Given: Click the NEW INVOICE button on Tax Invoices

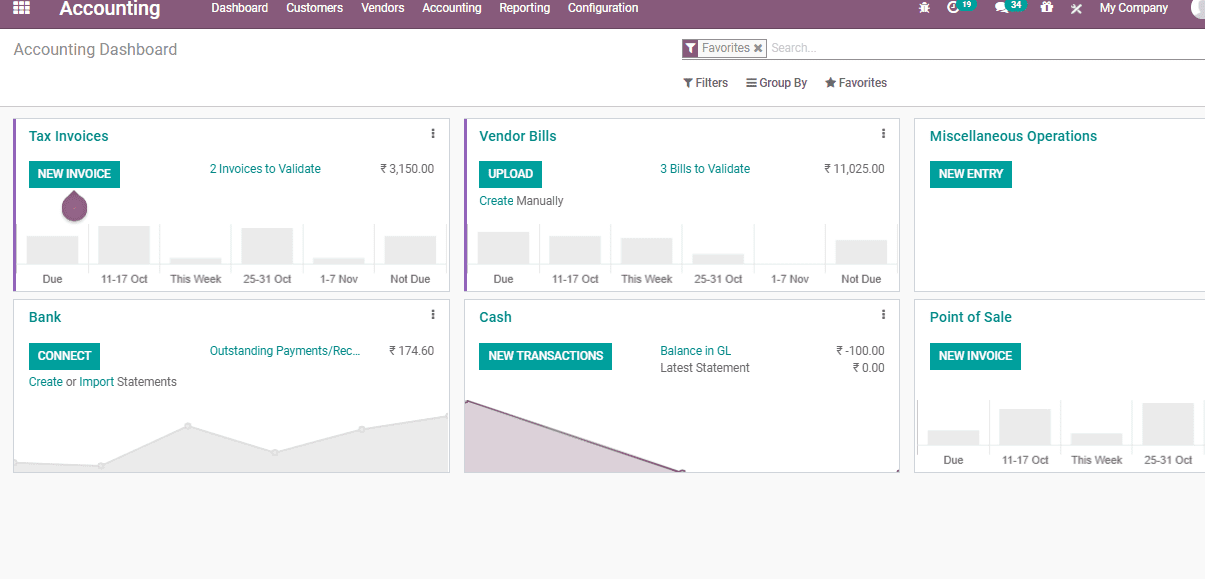Looking at the screenshot, I should click(74, 174).
